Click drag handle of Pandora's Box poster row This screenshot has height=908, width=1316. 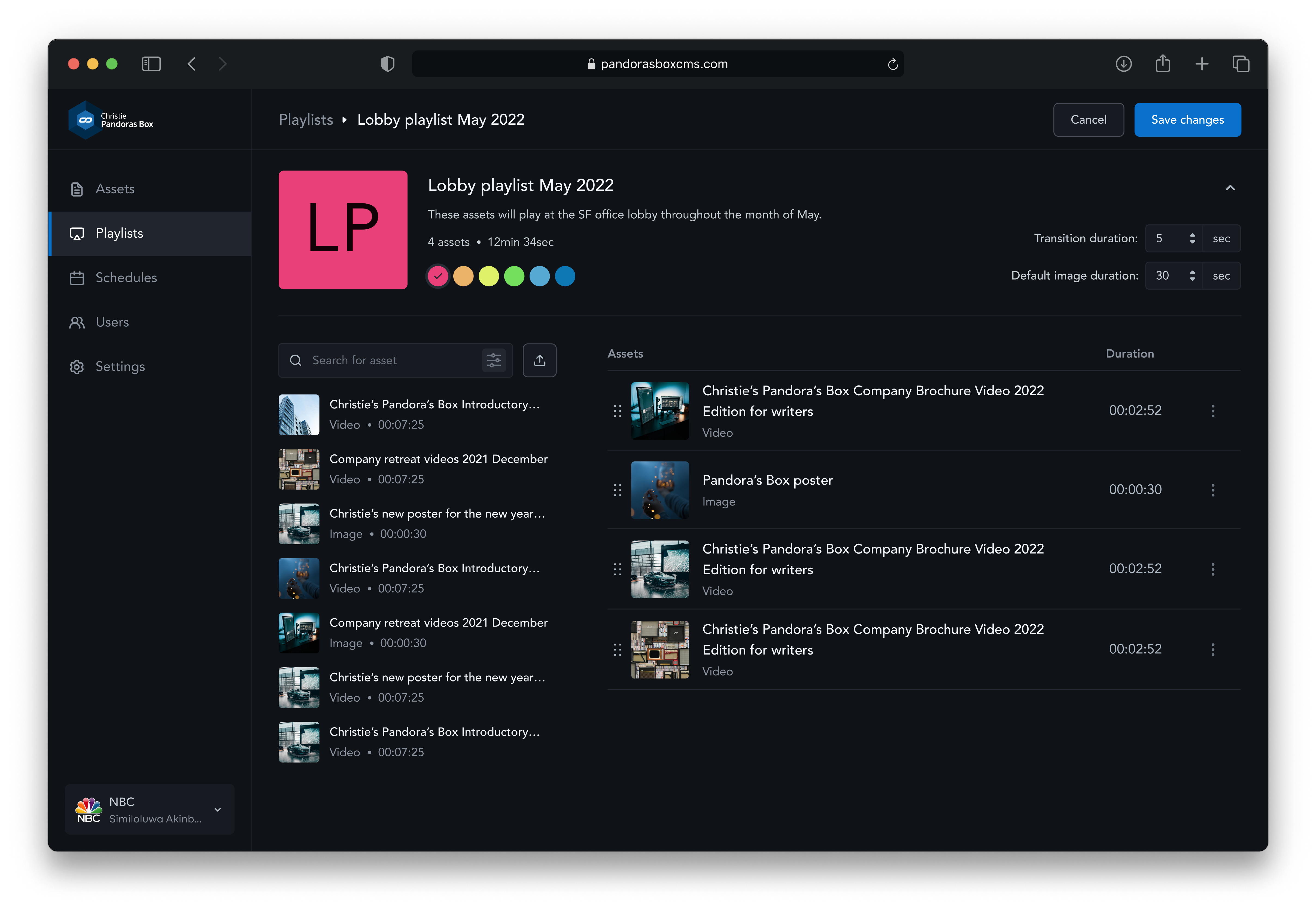pyautogui.click(x=617, y=490)
